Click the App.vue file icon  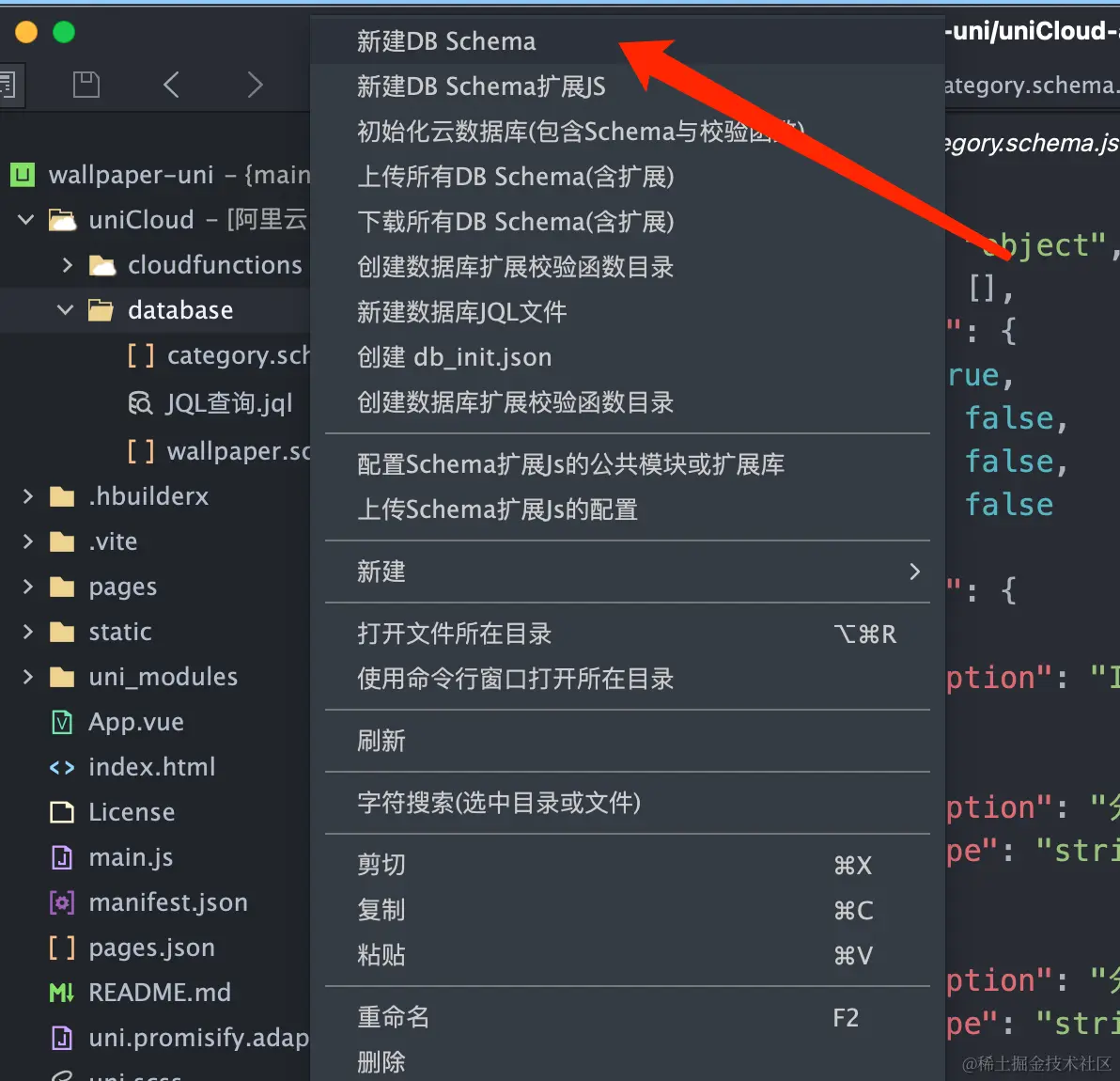click(62, 722)
